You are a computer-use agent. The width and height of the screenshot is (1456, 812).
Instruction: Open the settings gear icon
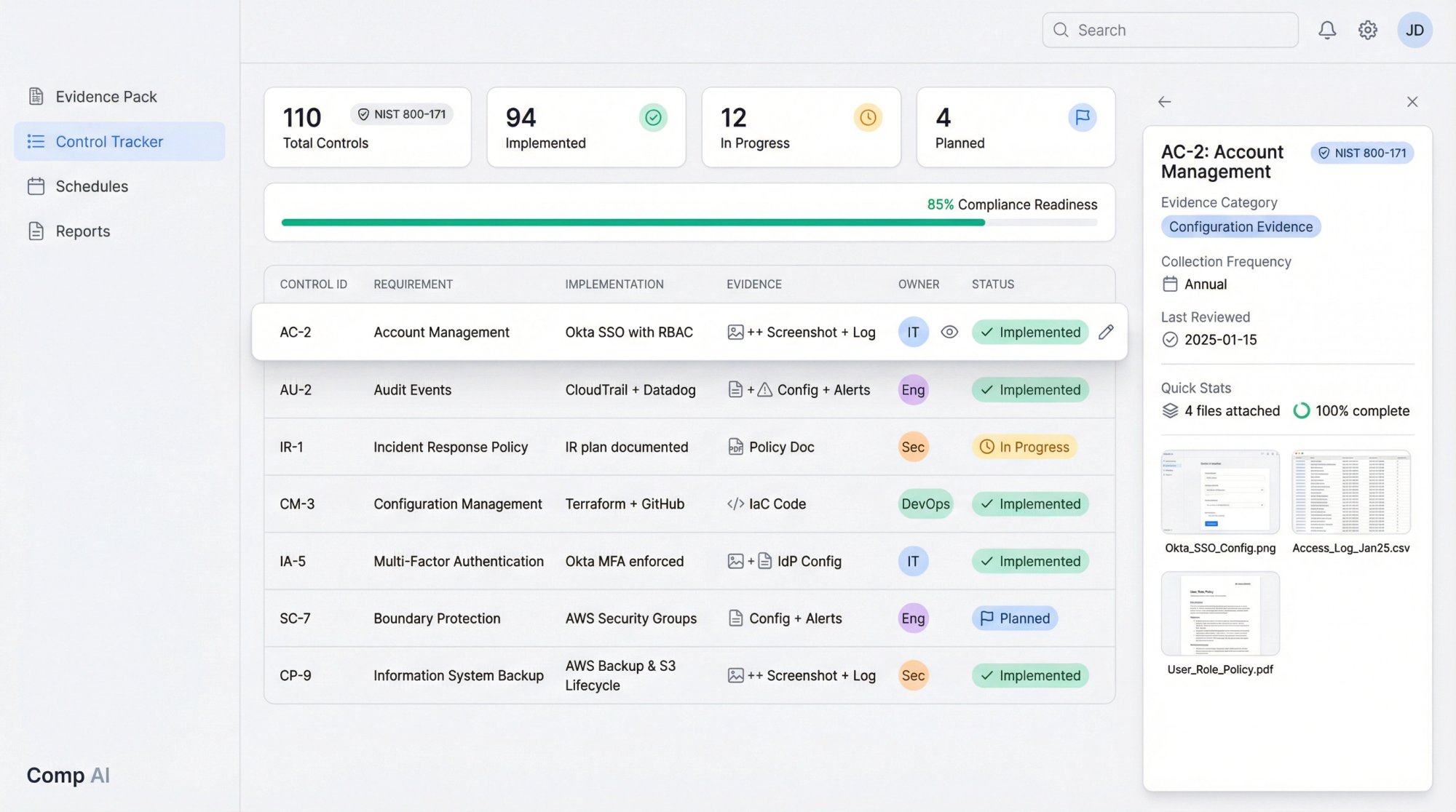(x=1367, y=30)
